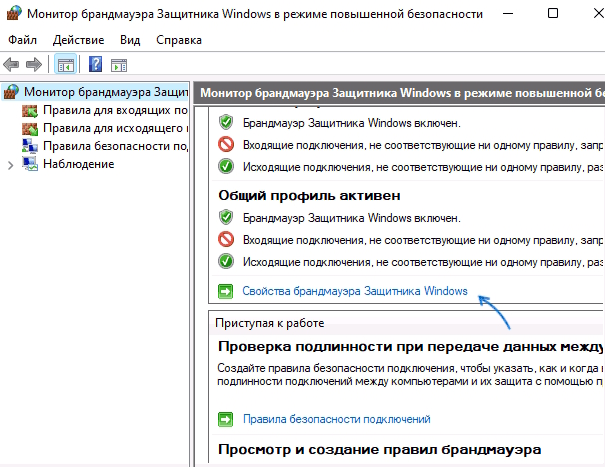The height and width of the screenshot is (467, 605).
Task: Click Входящие подключения text under Общий профиль активен
Action: click(x=422, y=240)
